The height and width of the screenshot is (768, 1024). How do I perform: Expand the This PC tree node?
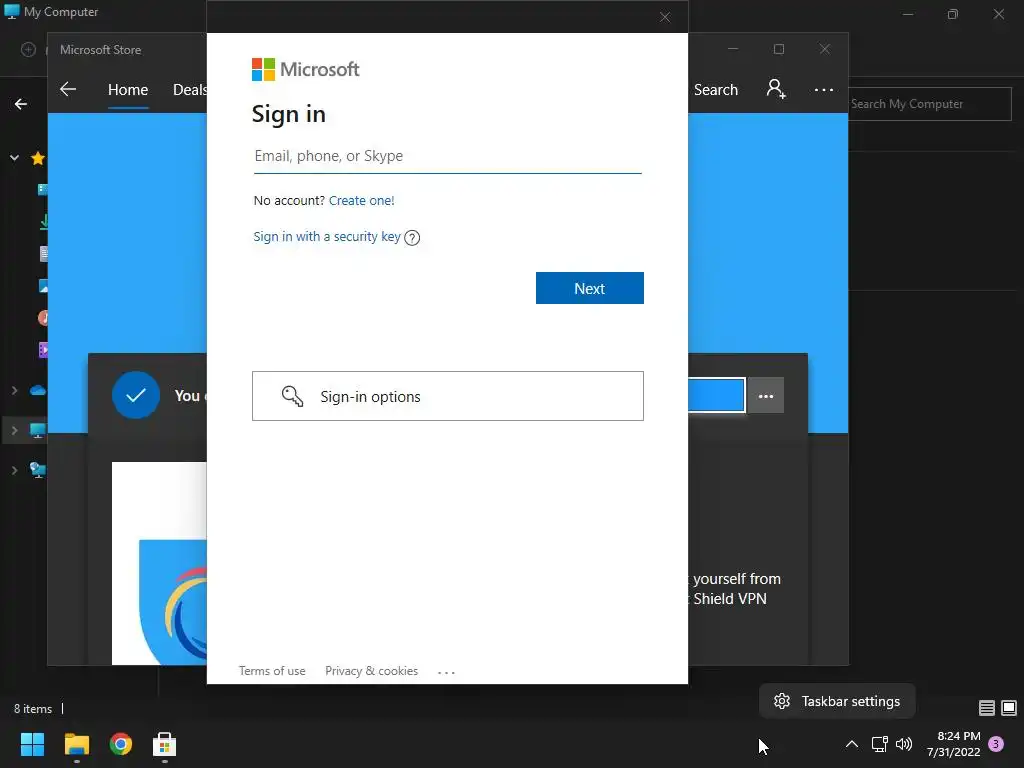(14, 430)
